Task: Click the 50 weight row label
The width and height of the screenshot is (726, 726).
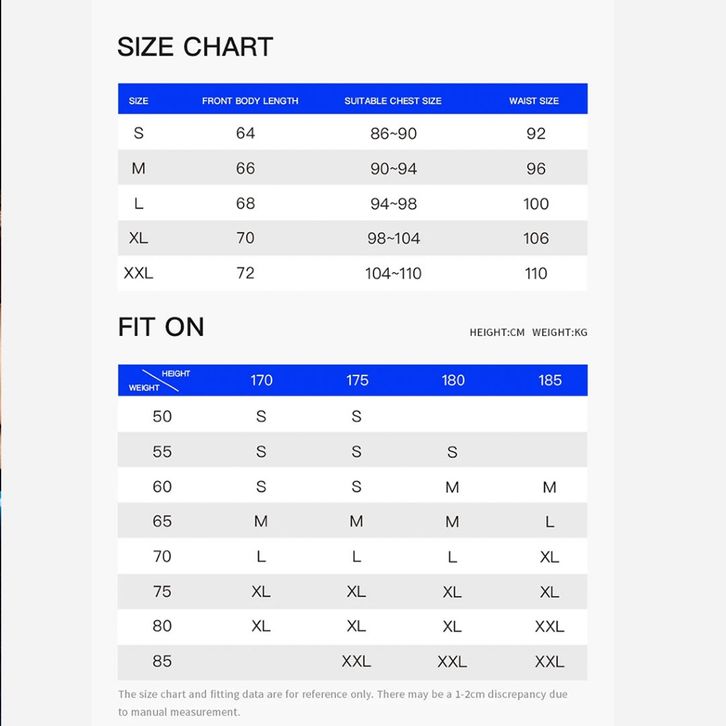Action: tap(162, 416)
